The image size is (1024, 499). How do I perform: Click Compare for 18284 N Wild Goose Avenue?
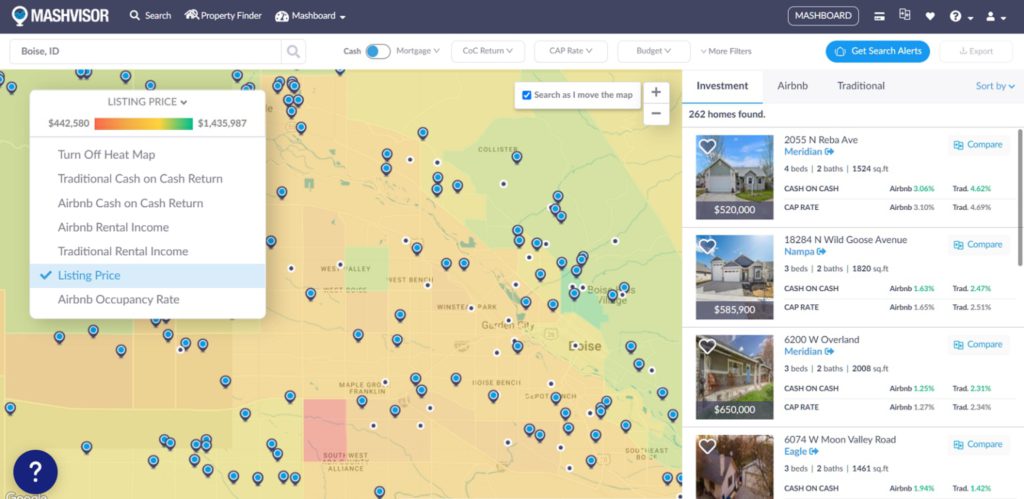coord(978,245)
